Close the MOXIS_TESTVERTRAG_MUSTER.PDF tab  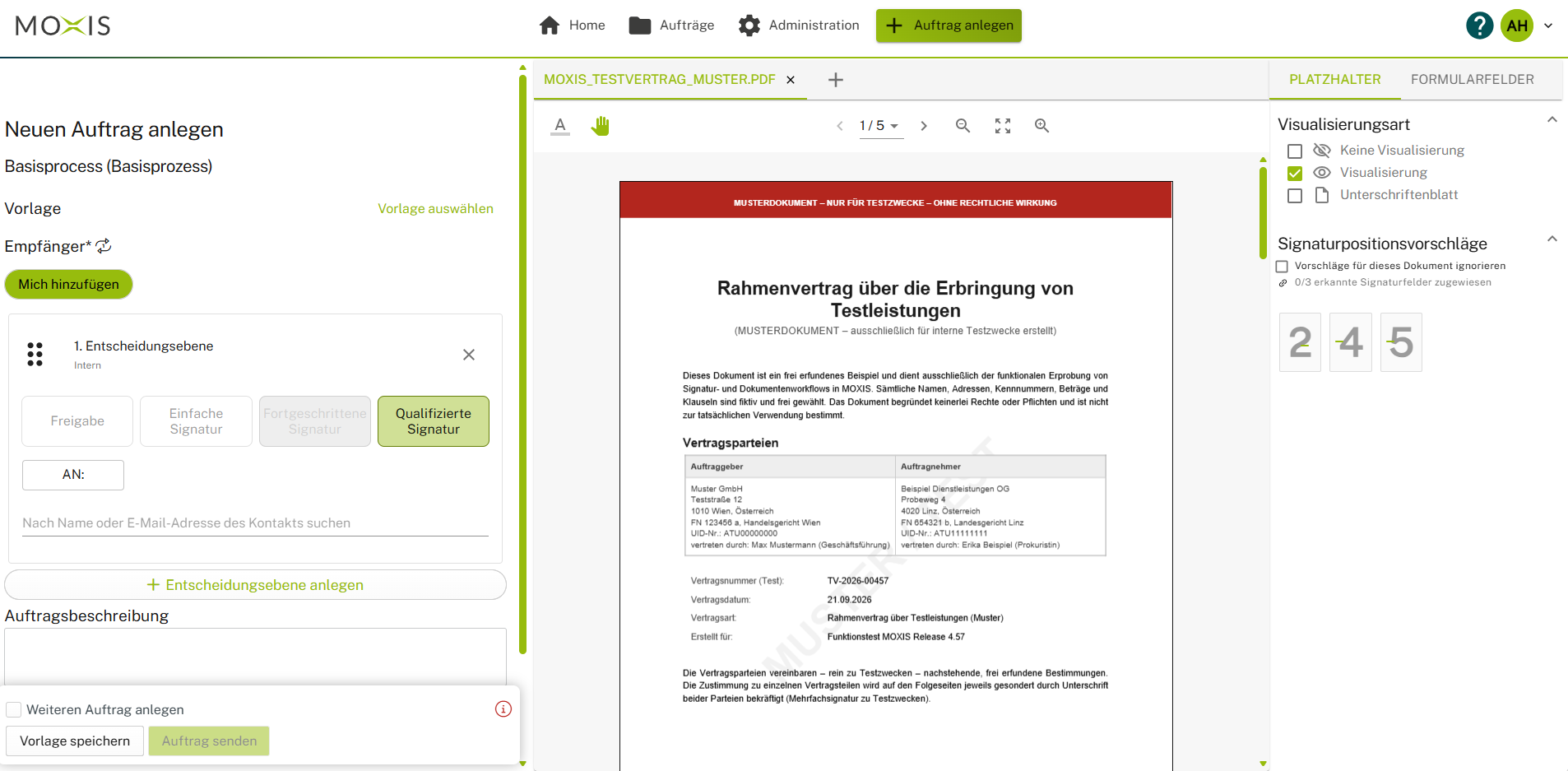point(791,80)
